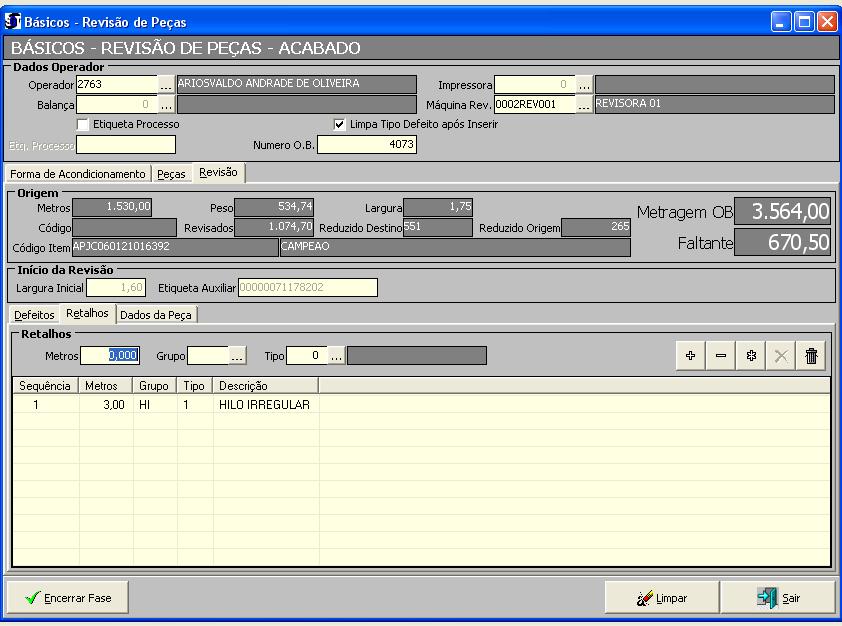Switch to the Forma de Acondicionamento tab
Screen dimensions: 842x626
click(78, 174)
